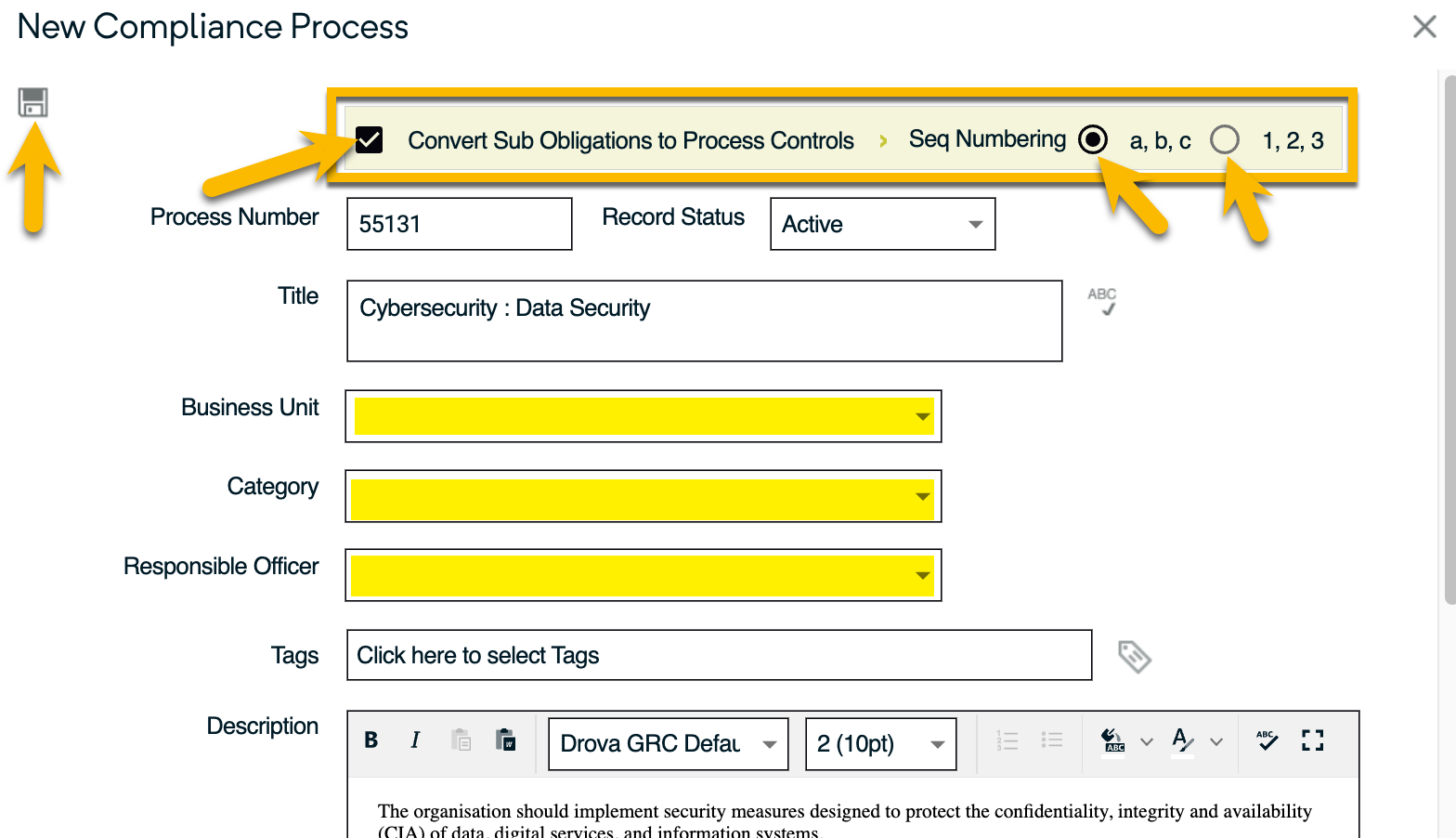
Task: Select the a, b, c numbering option
Action: (x=1093, y=140)
